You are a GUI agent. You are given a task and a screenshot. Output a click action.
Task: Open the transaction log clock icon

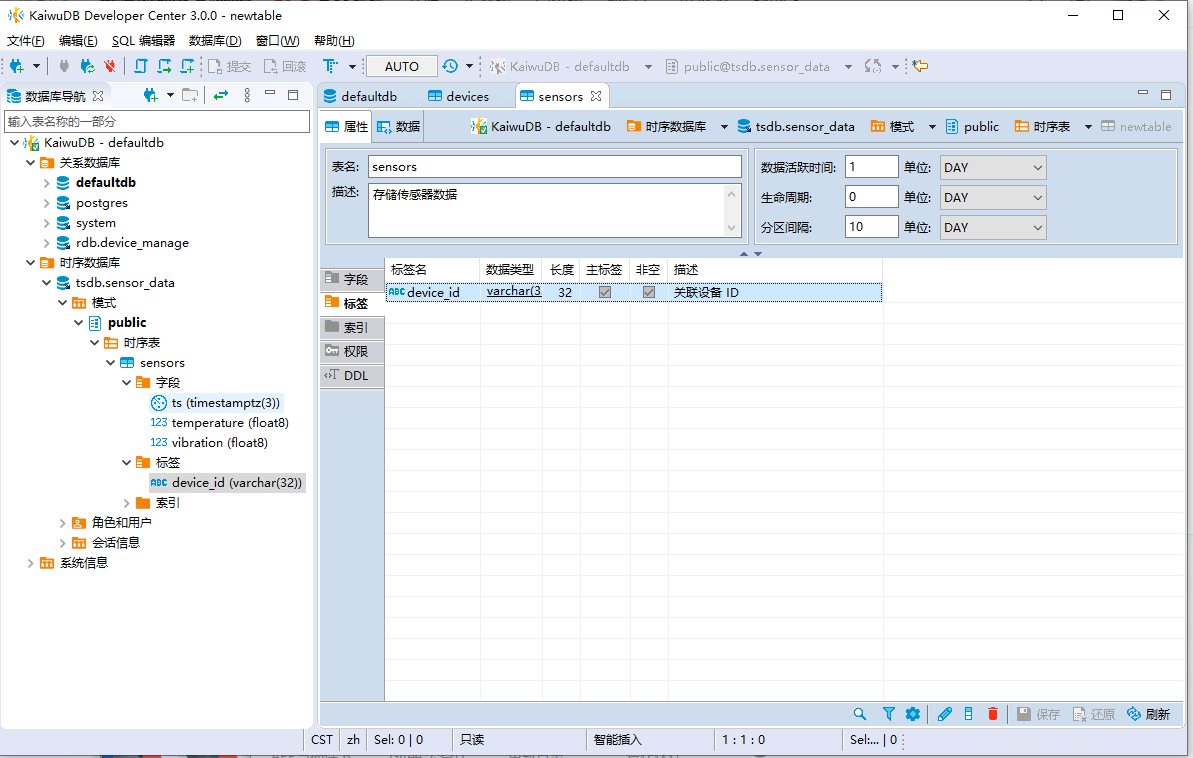[450, 66]
